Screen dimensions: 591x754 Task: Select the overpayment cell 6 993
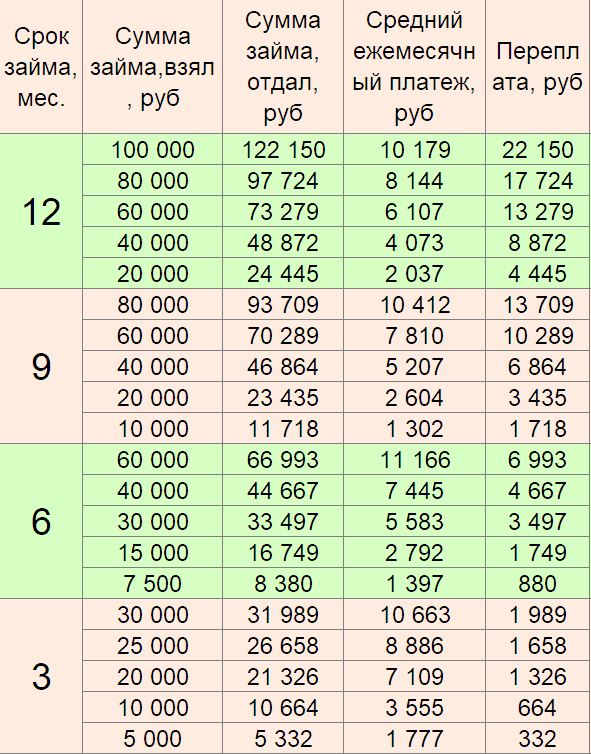(538, 459)
